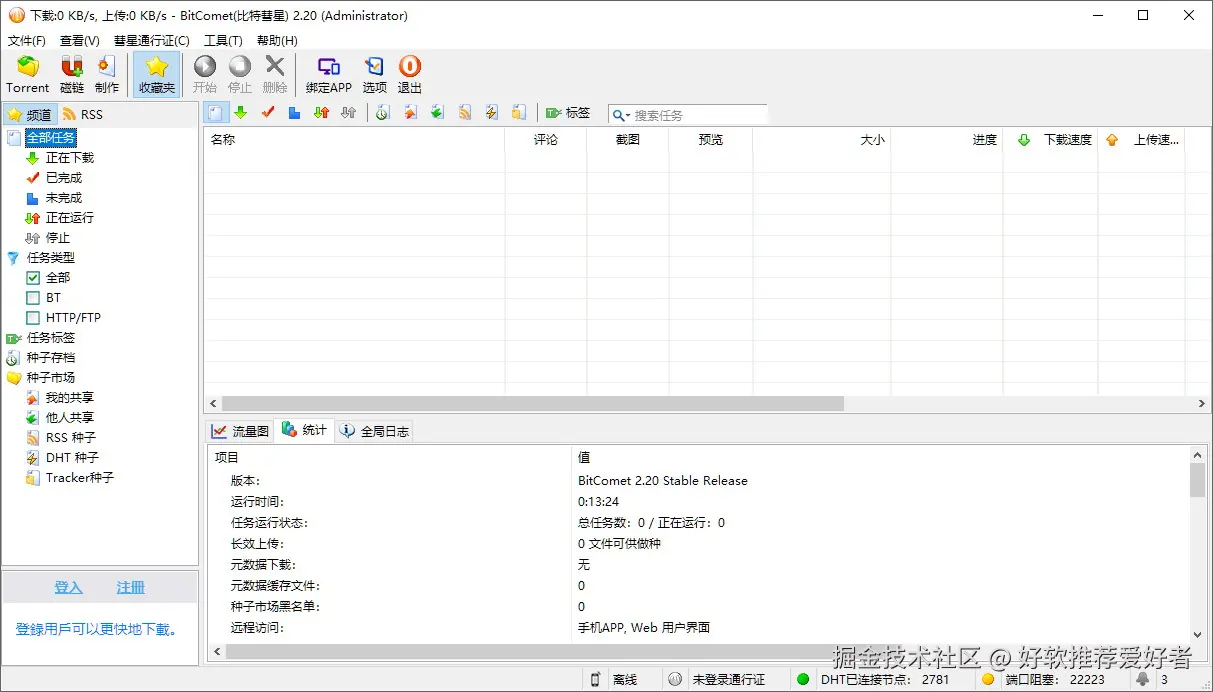The height and width of the screenshot is (692, 1213).
Task: Switch to the RSS sidebar tab
Action: tap(82, 114)
